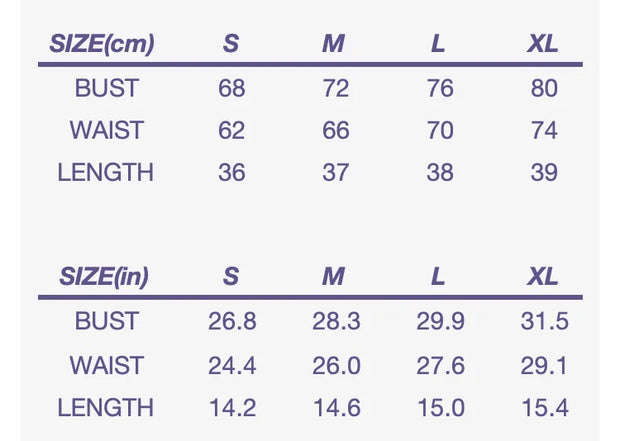Select the M column header in the inches table
Viewport: 620px width, 441px height.
(334, 277)
